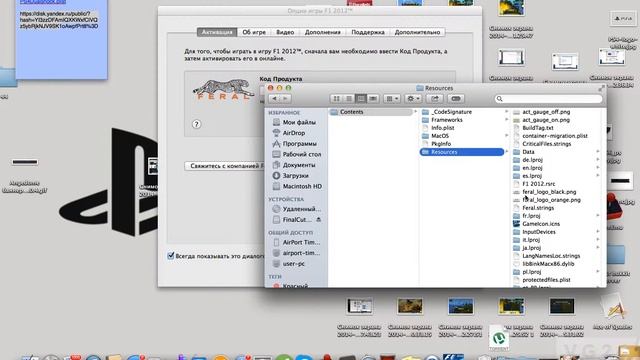Switch to the Видео tab
The height and width of the screenshot is (360, 640).
pos(285,32)
